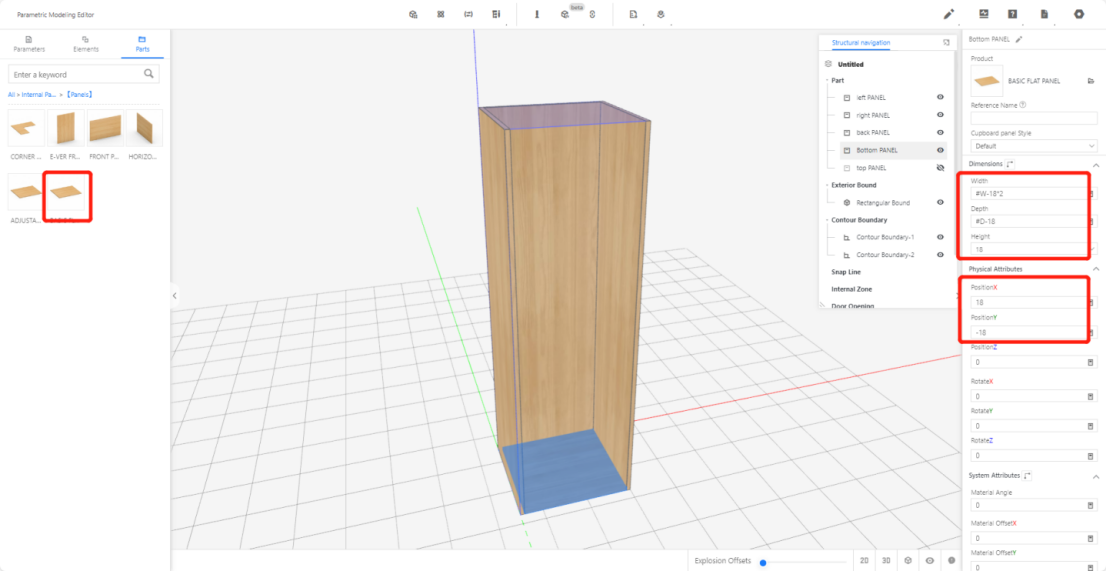This screenshot has height=571, width=1107.
Task: Click the 2D view button
Action: pos(863,561)
